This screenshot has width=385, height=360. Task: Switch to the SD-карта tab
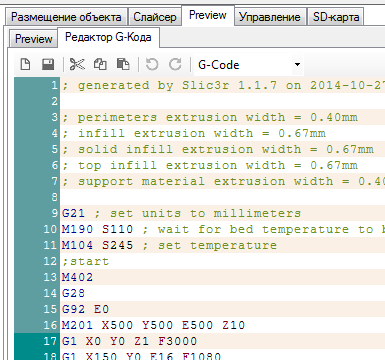tap(336, 17)
